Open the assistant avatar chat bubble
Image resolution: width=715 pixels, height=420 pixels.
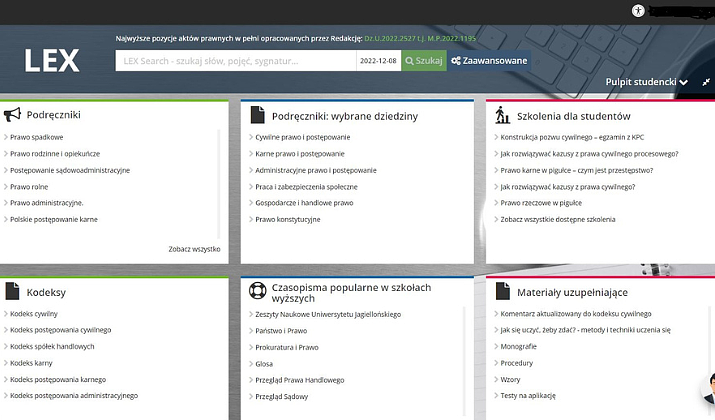coord(708,390)
